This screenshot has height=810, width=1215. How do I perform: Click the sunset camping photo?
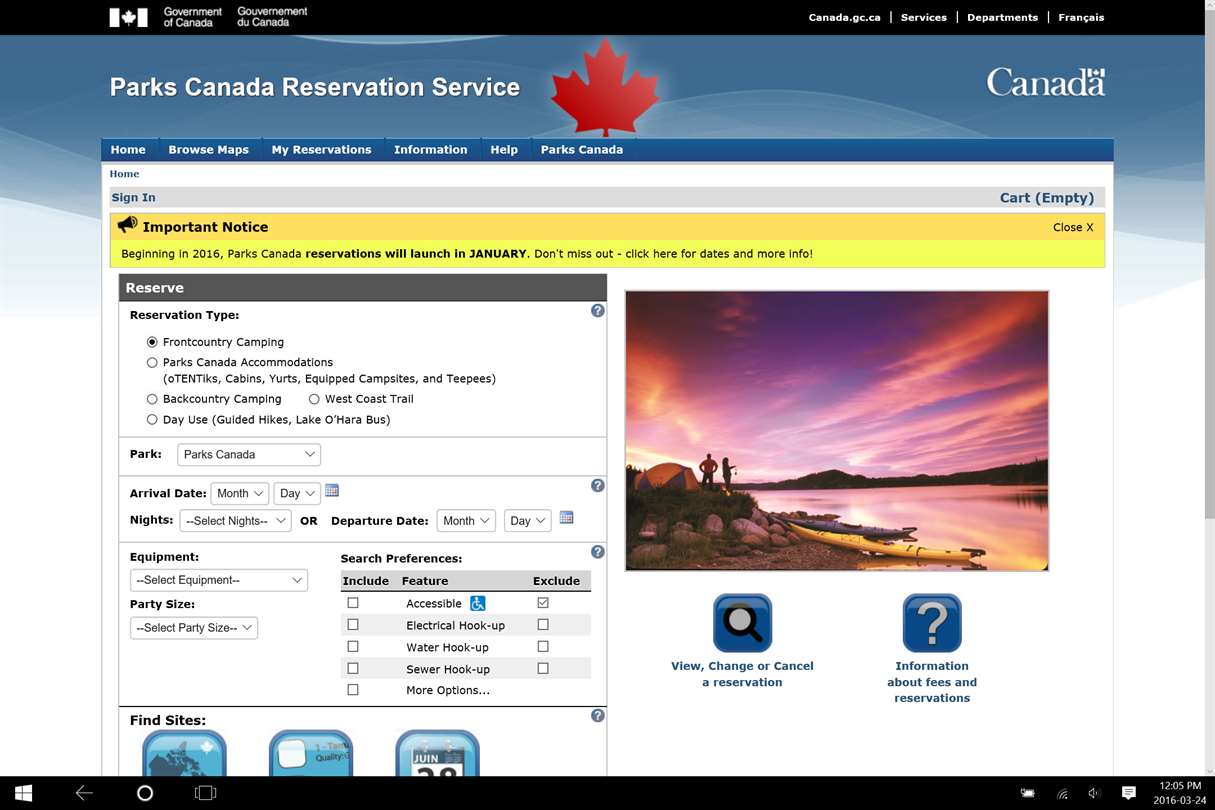(837, 431)
